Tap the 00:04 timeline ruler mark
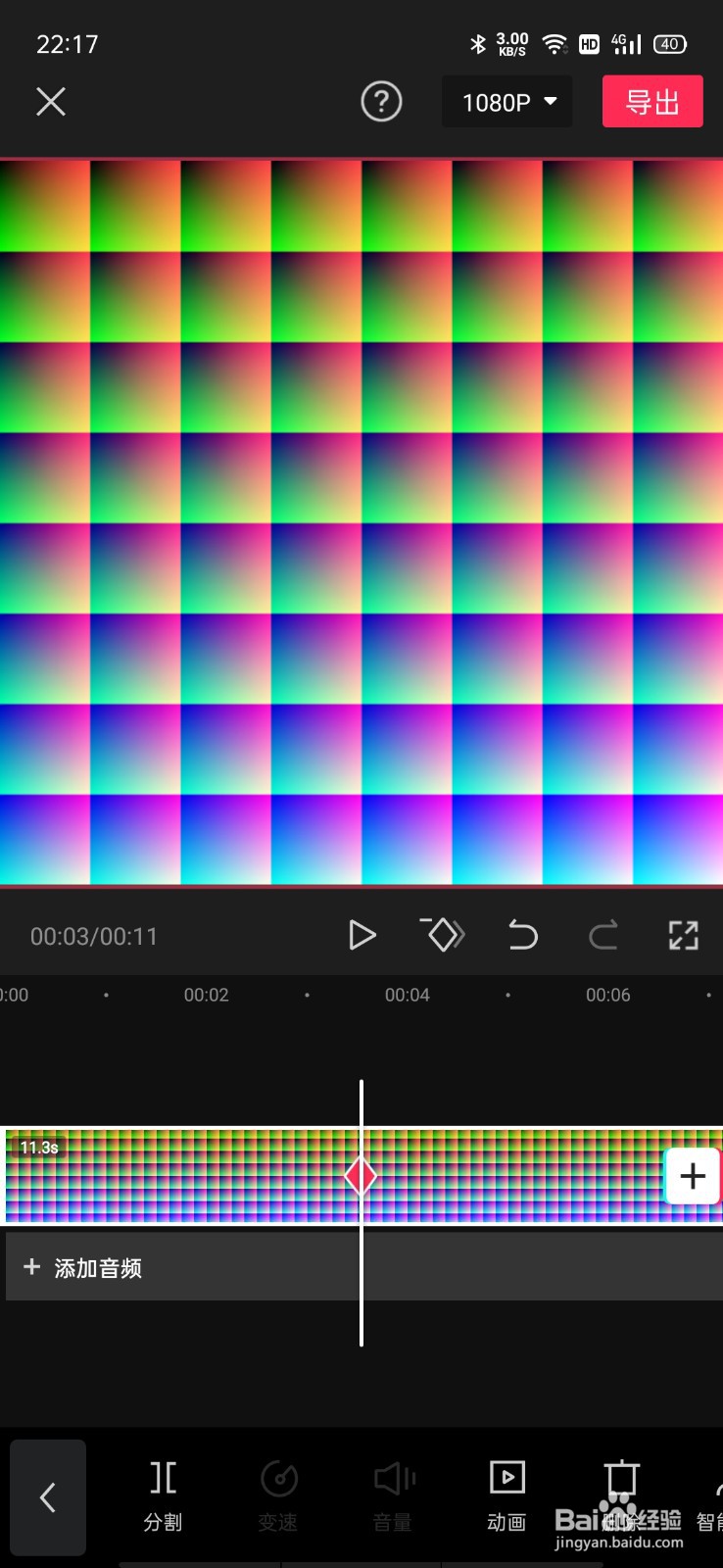Viewport: 723px width, 1568px height. [408, 995]
